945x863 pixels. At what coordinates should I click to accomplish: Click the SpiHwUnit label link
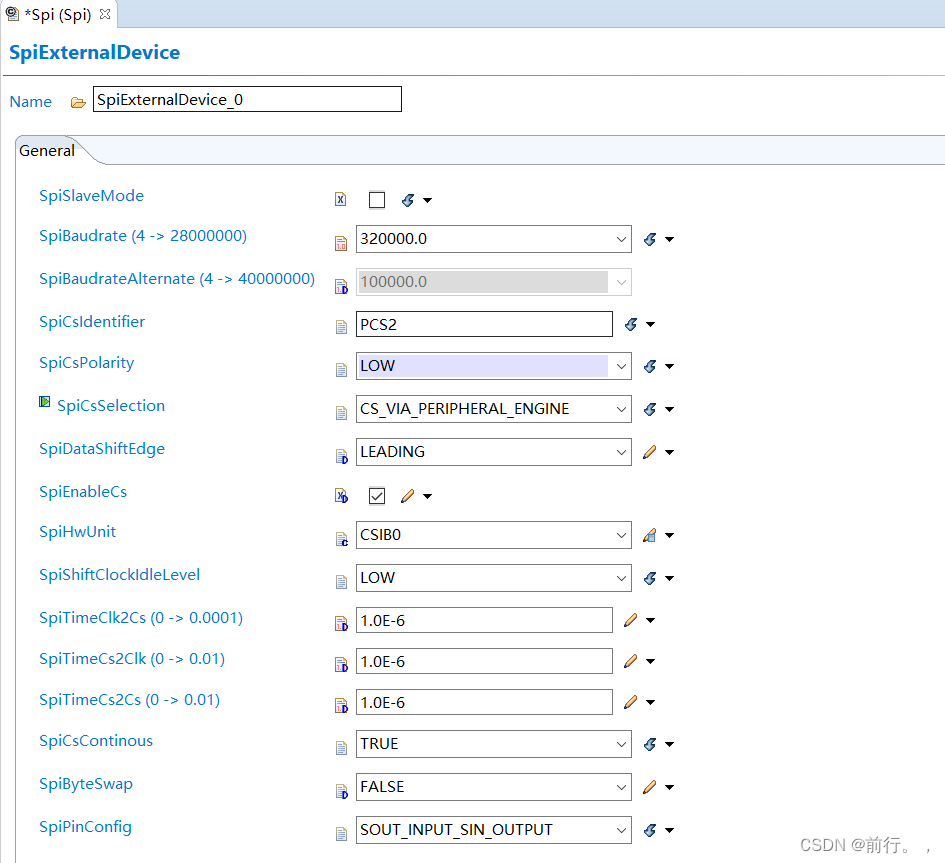point(77,532)
